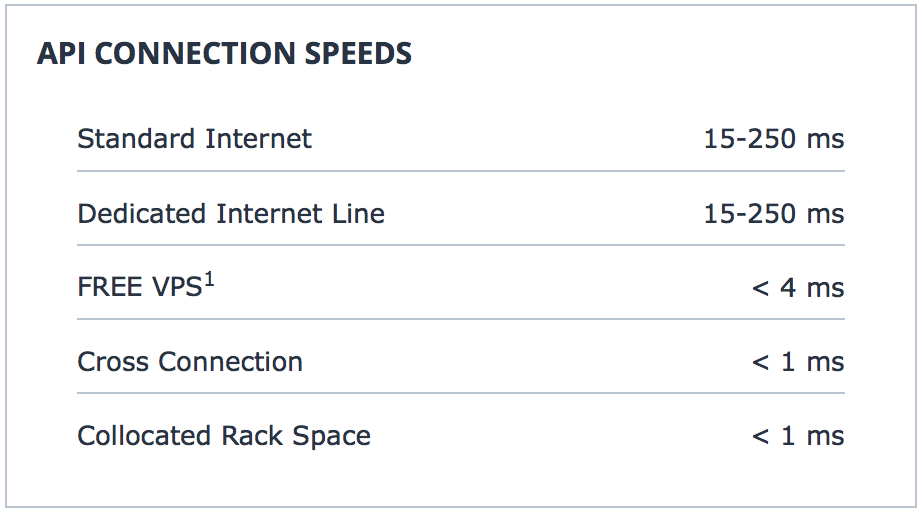This screenshot has width=922, height=514.
Task: Click the Standard Internet 15-250 ms value
Action: pyautogui.click(x=773, y=139)
